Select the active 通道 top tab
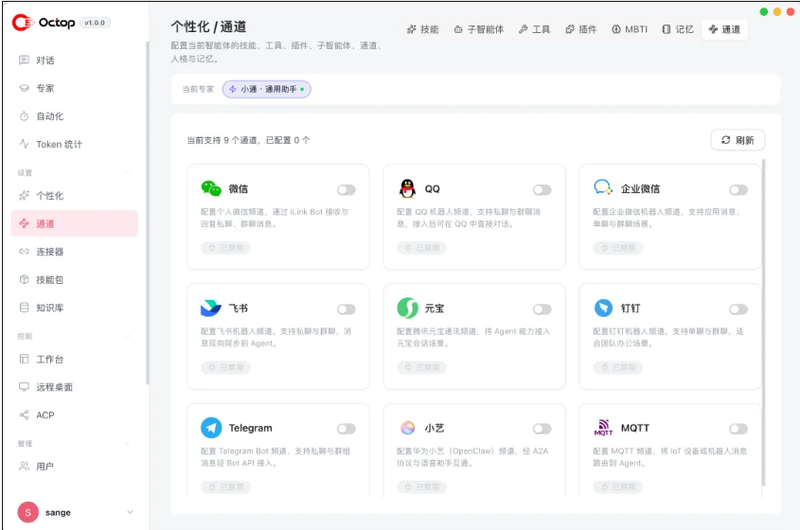The image size is (800, 530). pyautogui.click(x=724, y=30)
